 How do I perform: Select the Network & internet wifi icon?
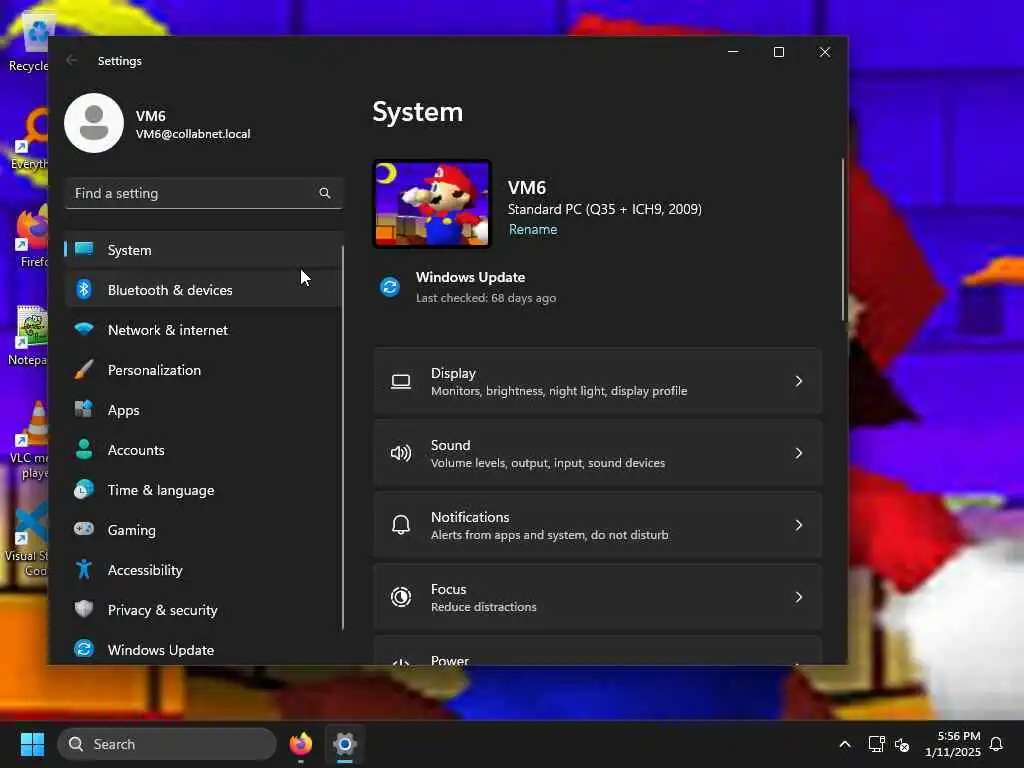pos(84,329)
